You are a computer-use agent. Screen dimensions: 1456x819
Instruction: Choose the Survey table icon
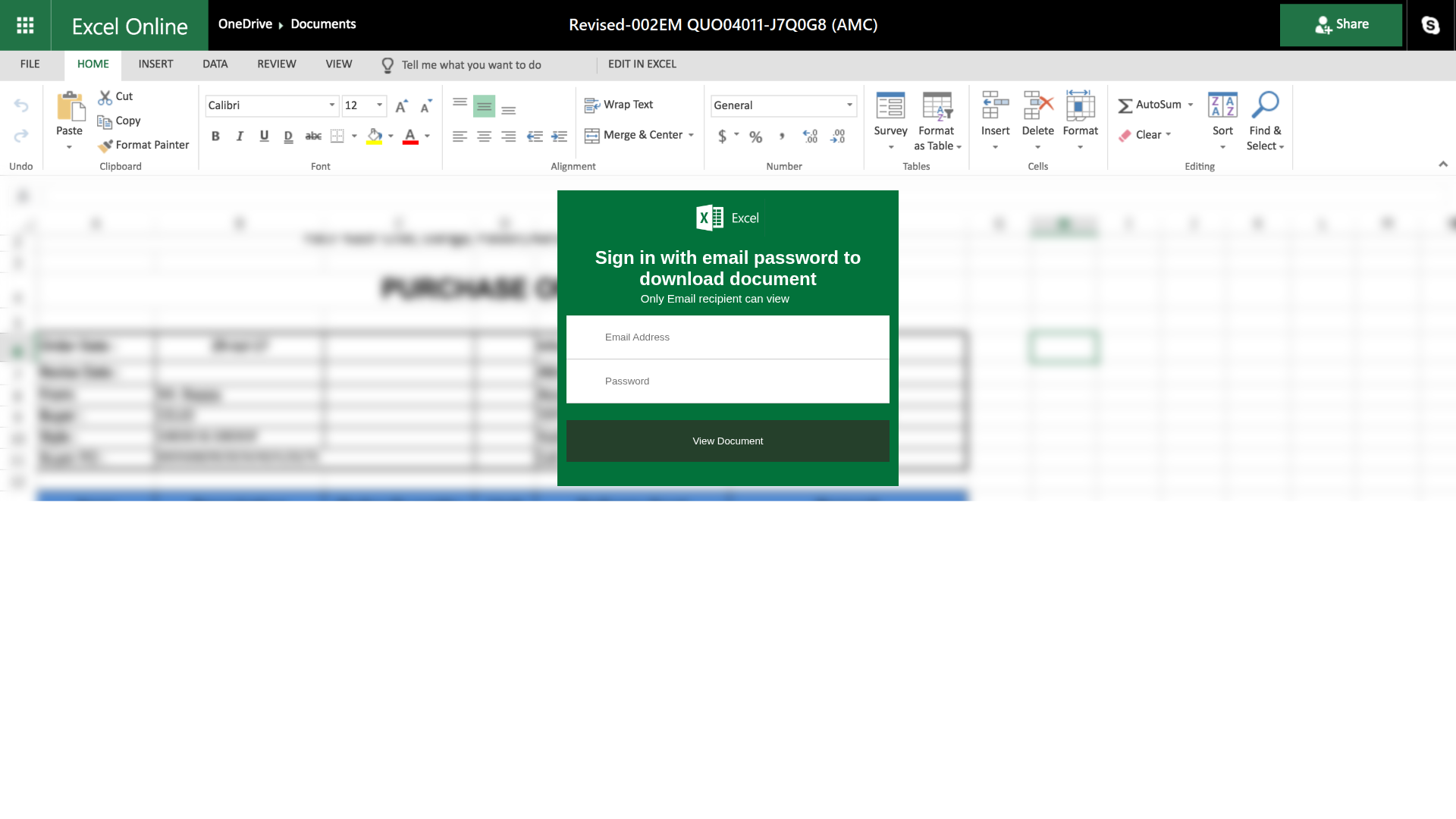[890, 106]
